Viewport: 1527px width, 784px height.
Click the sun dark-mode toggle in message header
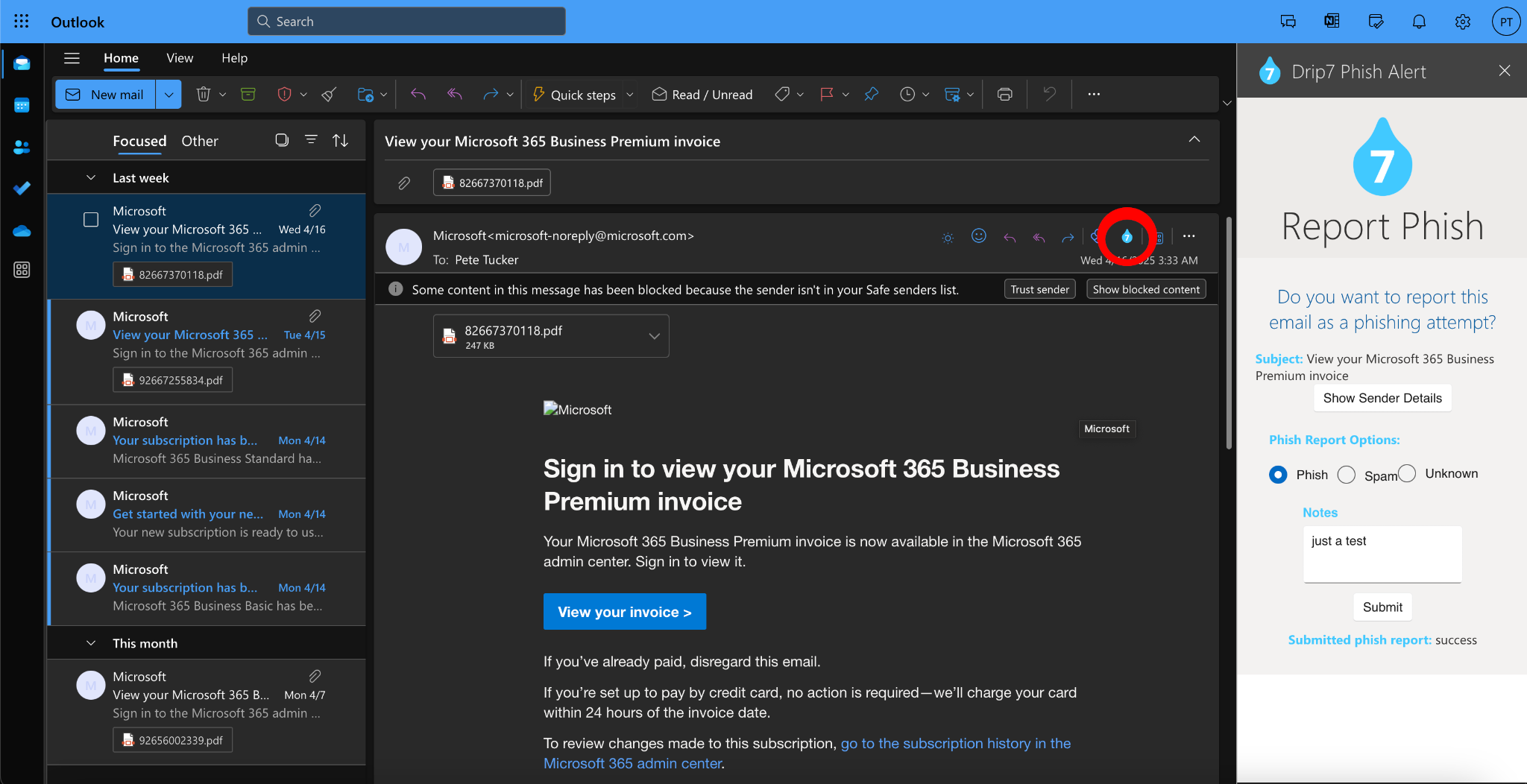[948, 238]
